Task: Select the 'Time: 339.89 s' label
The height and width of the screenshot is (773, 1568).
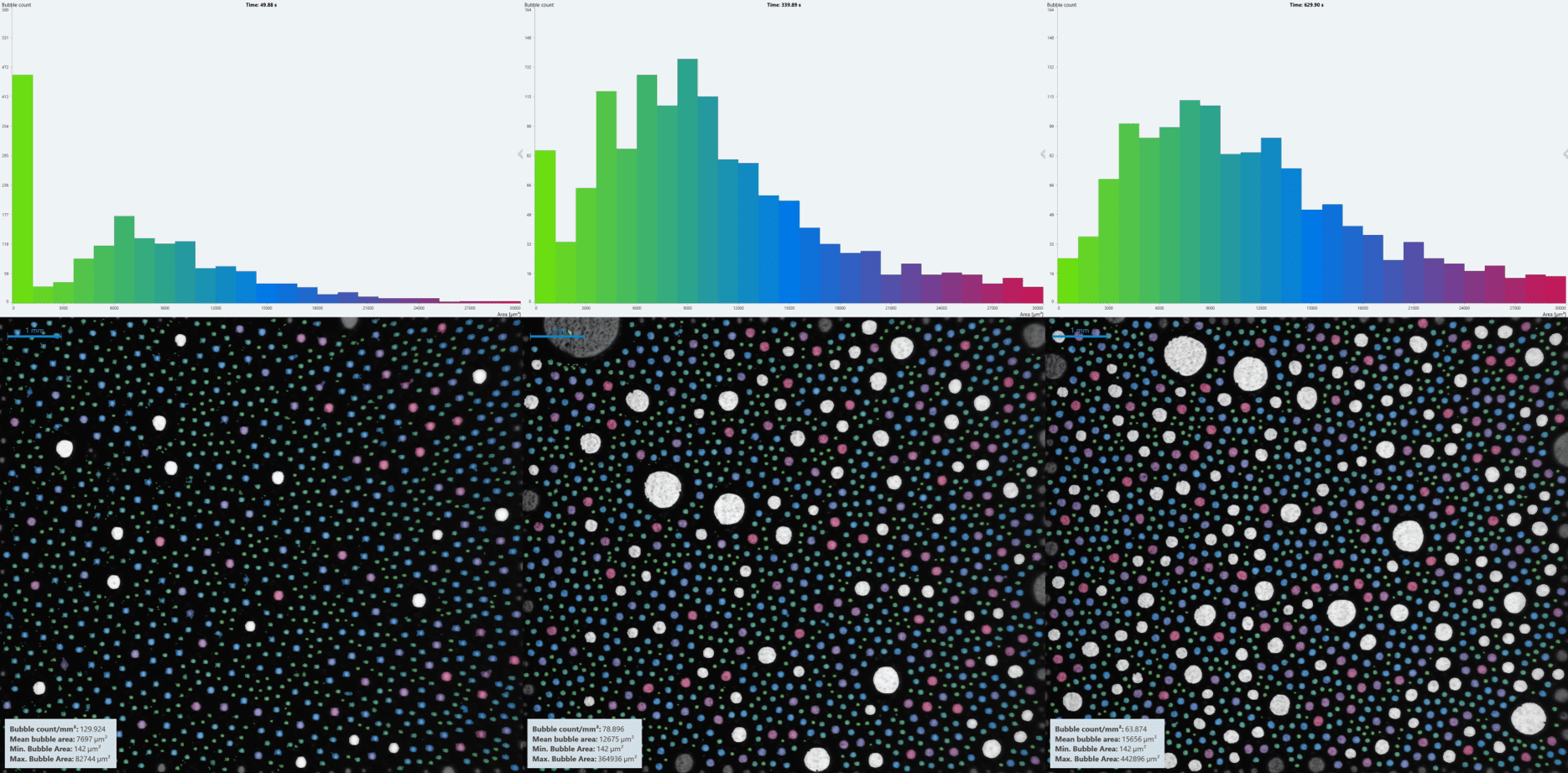Action: 784,5
